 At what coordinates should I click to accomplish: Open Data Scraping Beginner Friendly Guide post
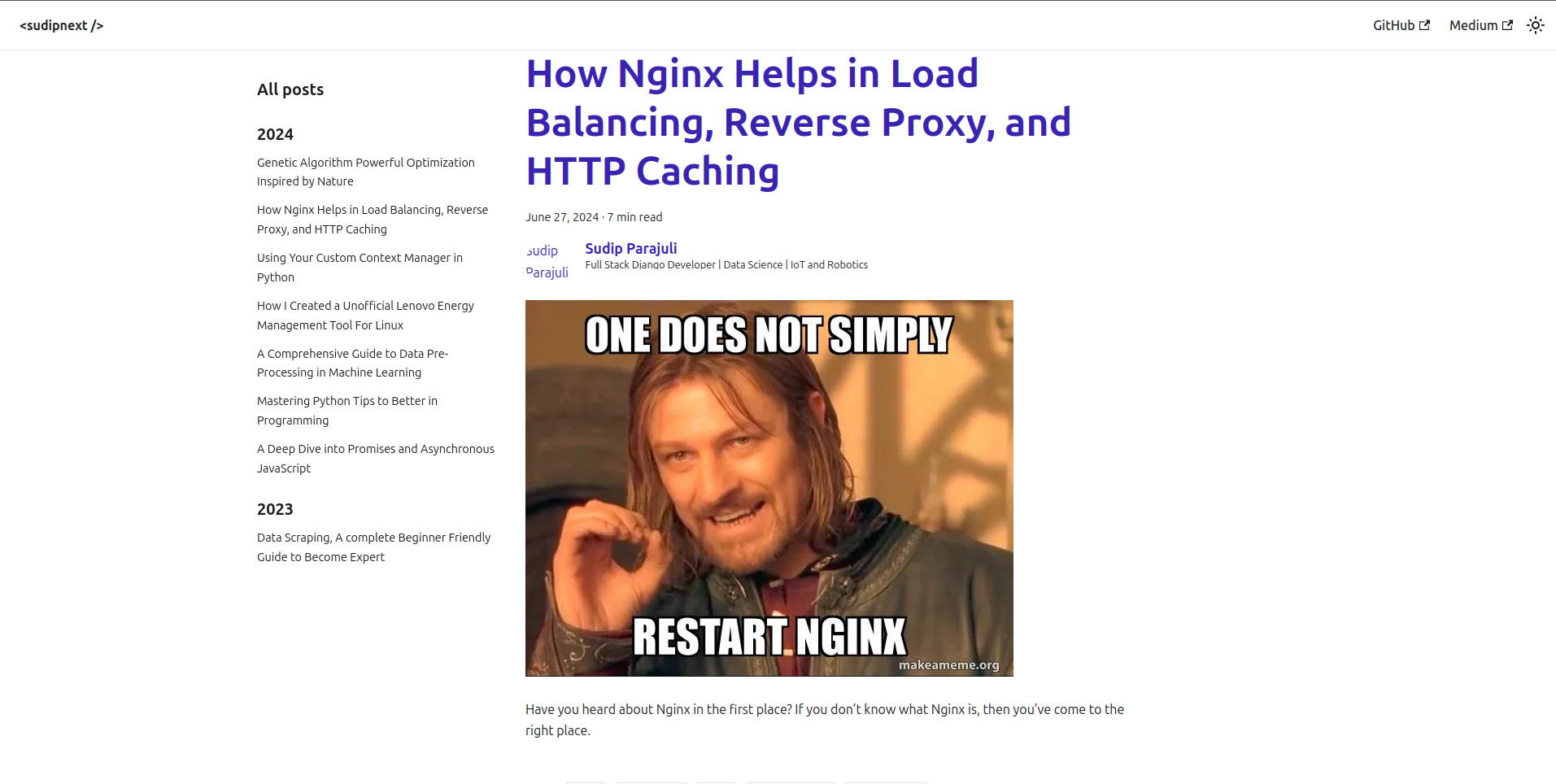[374, 547]
